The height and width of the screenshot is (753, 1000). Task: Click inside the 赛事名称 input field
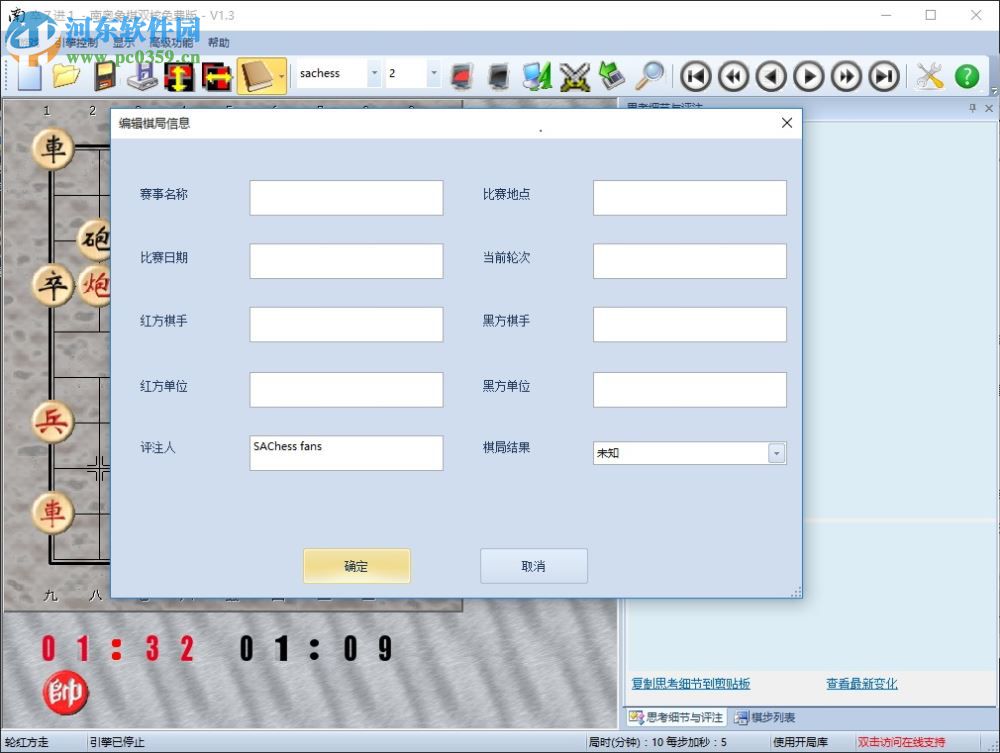coord(346,197)
